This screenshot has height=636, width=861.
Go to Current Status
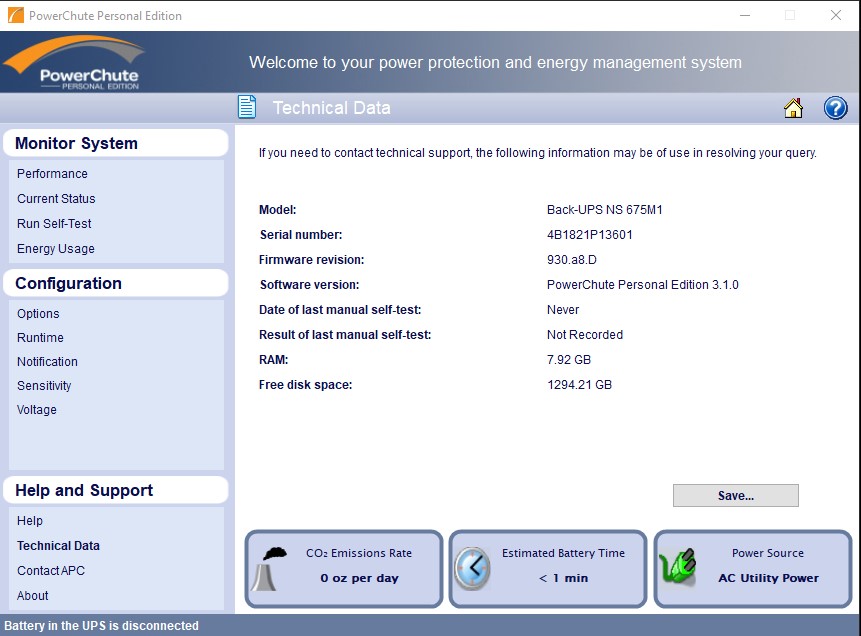(x=56, y=198)
